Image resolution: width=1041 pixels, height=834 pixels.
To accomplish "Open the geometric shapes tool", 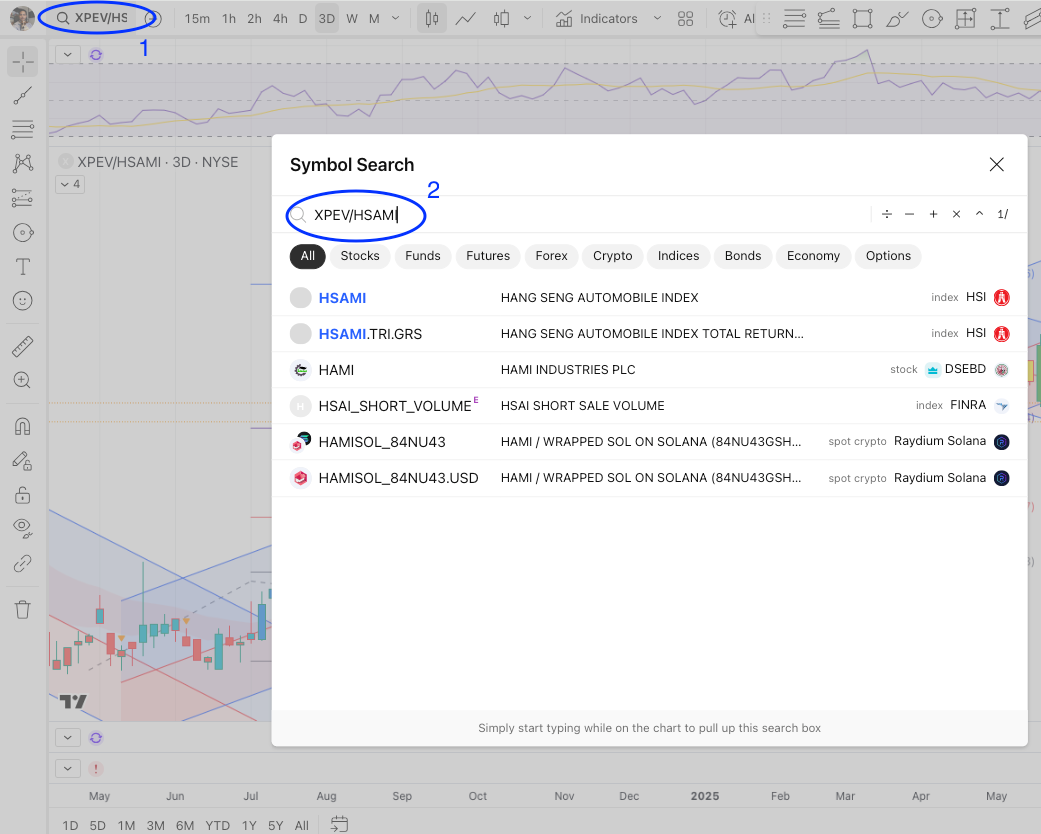I will 23,232.
